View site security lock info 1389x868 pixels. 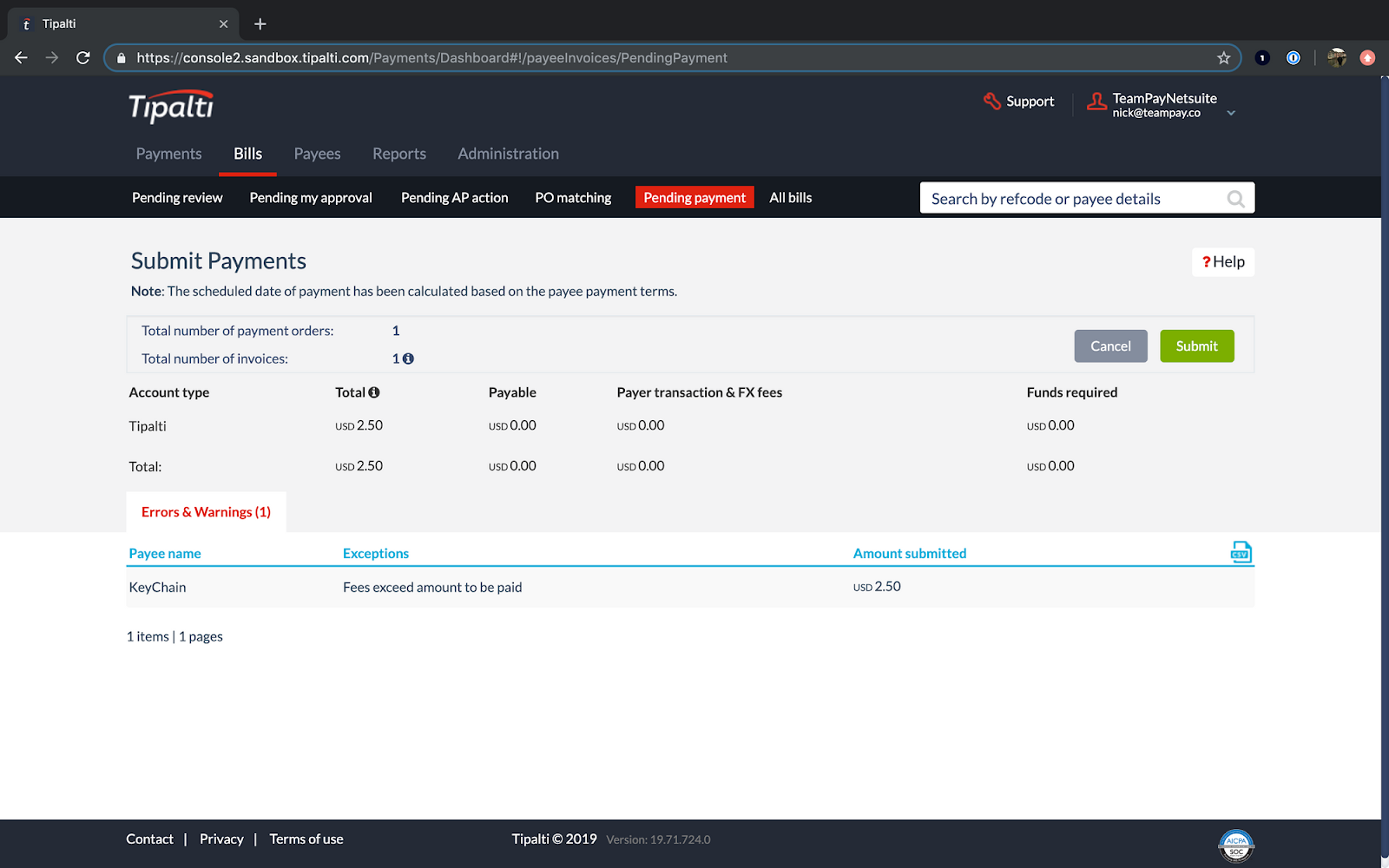click(x=122, y=58)
